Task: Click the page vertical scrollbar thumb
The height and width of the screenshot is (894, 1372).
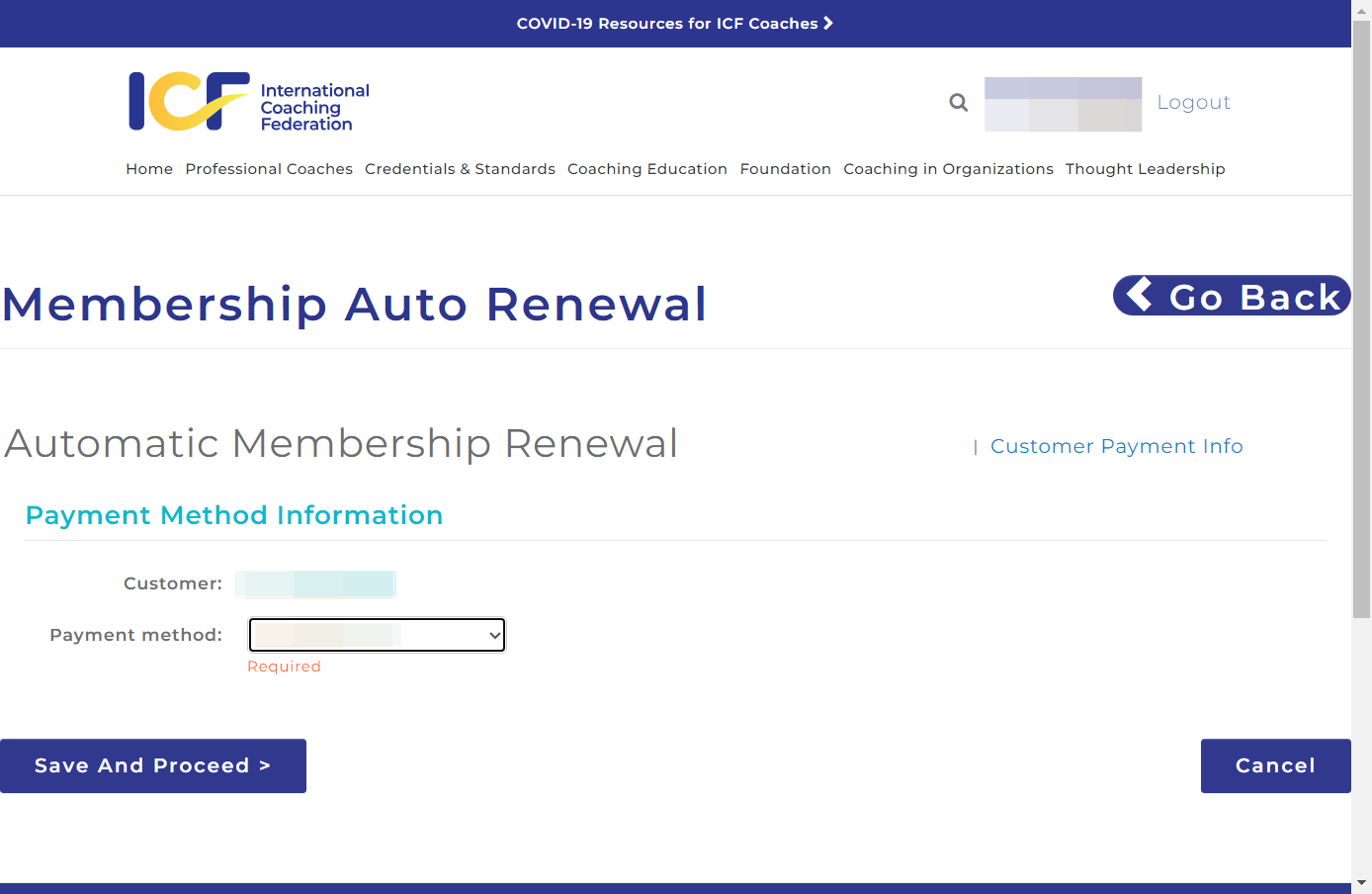Action: [1361, 318]
